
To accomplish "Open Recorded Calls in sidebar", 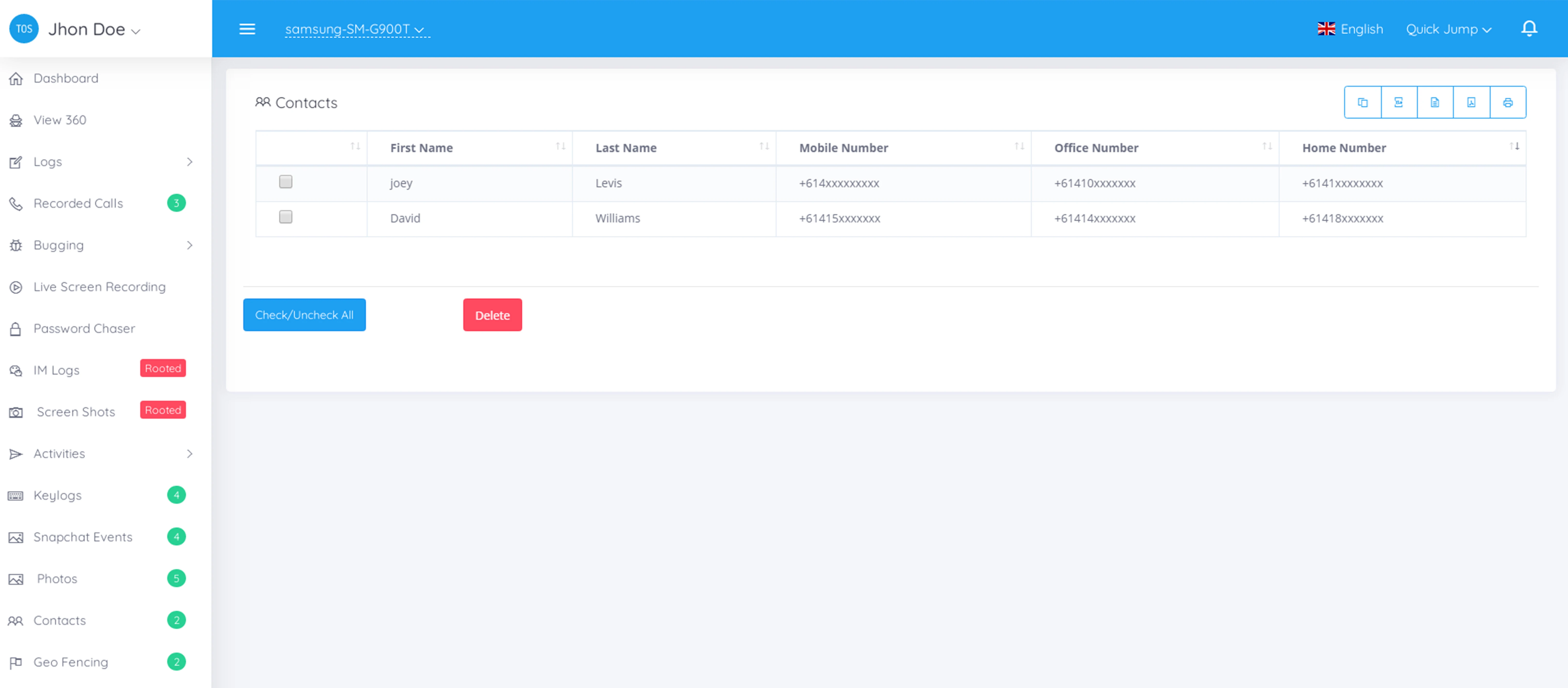I will coord(78,203).
